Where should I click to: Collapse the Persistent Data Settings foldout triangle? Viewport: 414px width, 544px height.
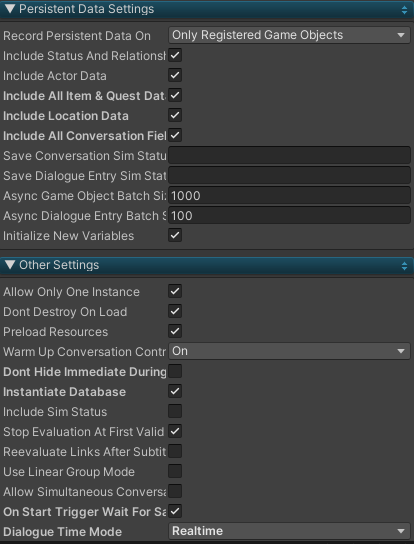[x=10, y=9]
